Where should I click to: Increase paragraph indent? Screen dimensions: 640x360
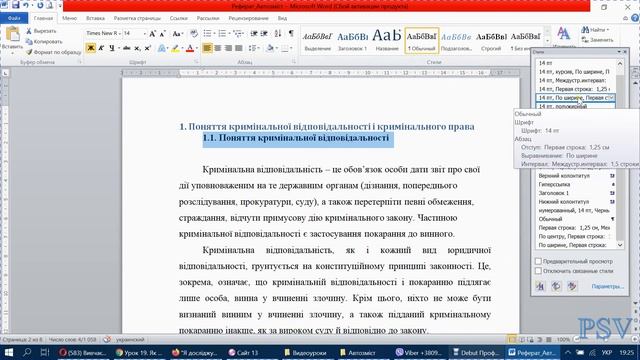click(264, 33)
